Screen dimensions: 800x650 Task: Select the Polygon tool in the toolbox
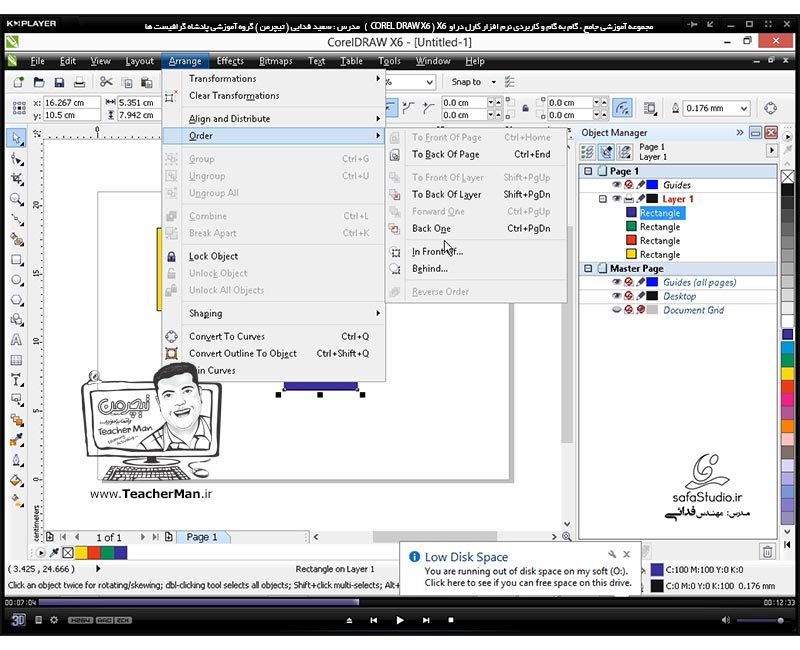pos(17,300)
